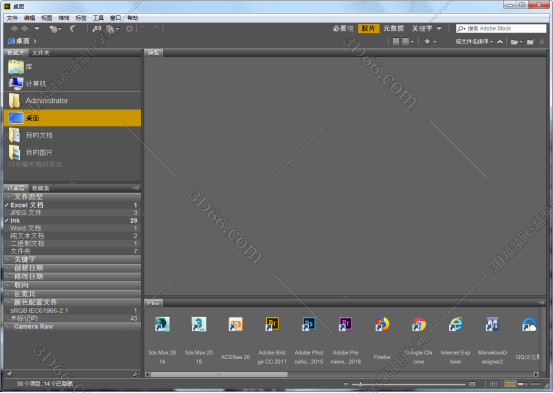Uncheck the Excel 文档 filter
Viewport: 553px width, 393px height.
72,205
